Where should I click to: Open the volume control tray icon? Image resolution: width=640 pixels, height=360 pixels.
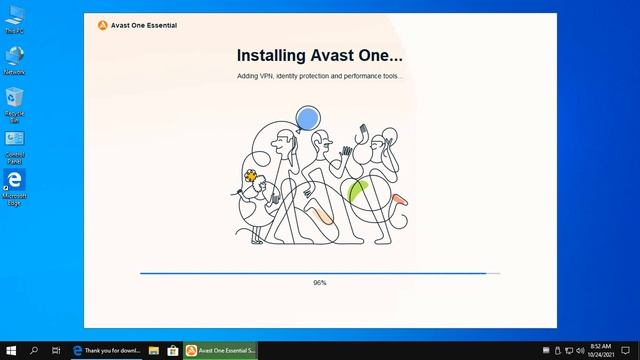[580, 350]
